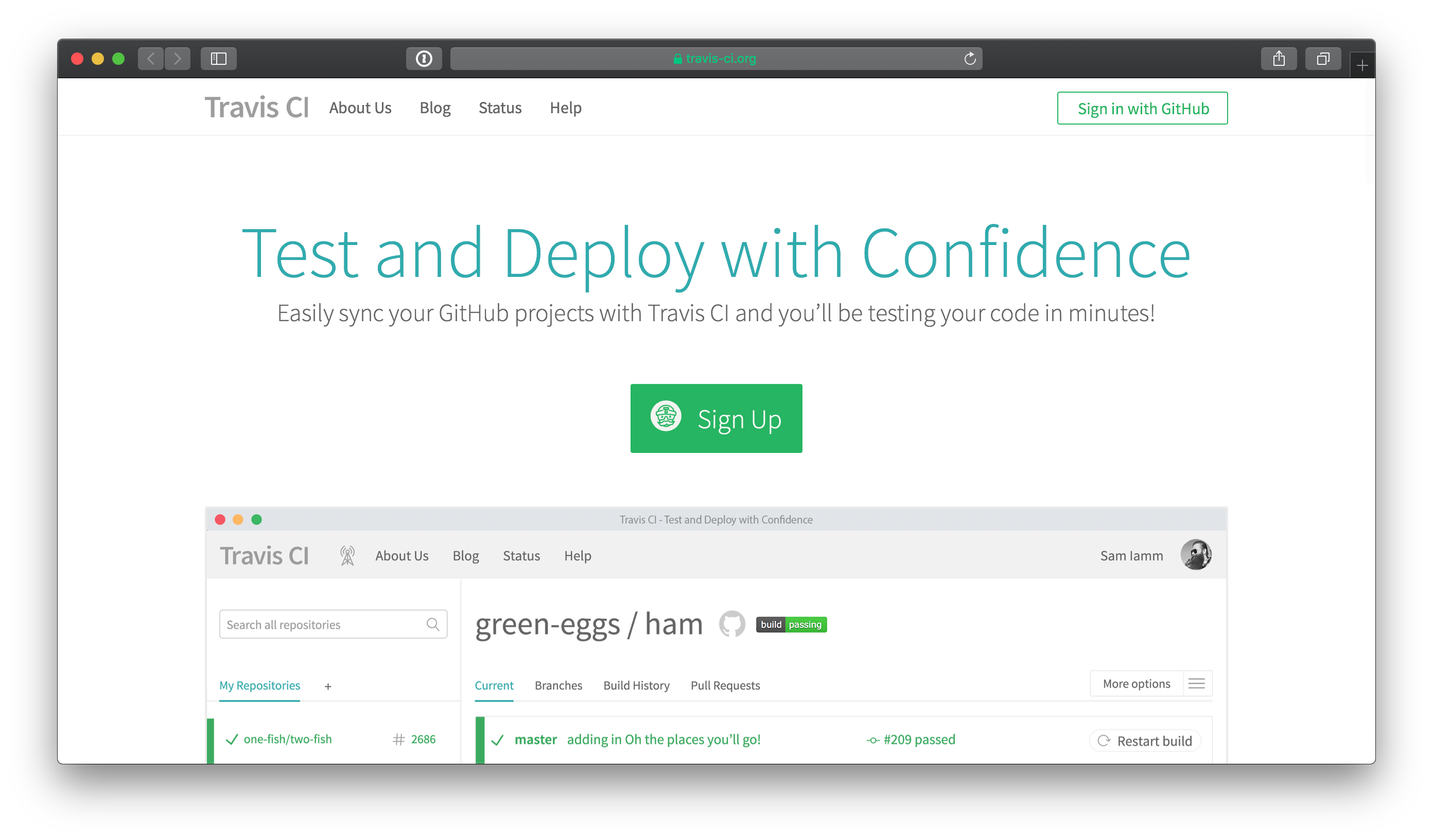Select the Current tab
Image resolution: width=1433 pixels, height=840 pixels.
[494, 685]
